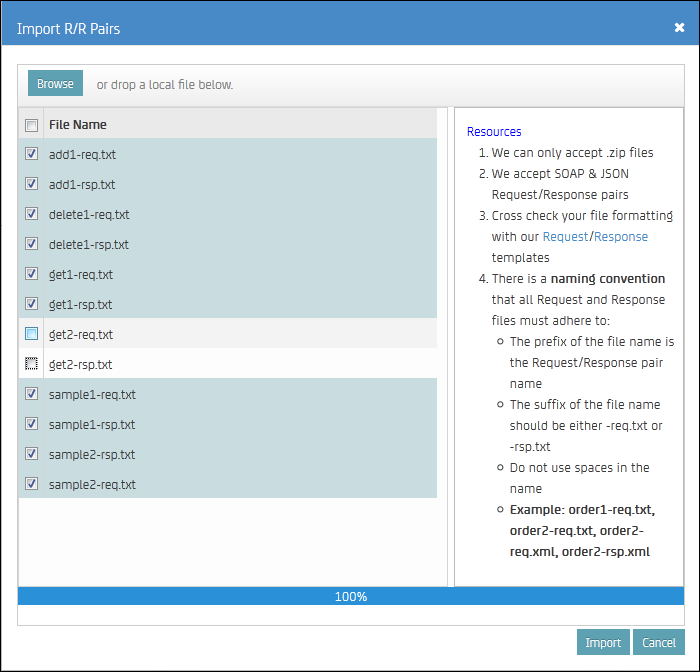Deselect the delete1-rsp.txt checkbox

tap(31, 244)
